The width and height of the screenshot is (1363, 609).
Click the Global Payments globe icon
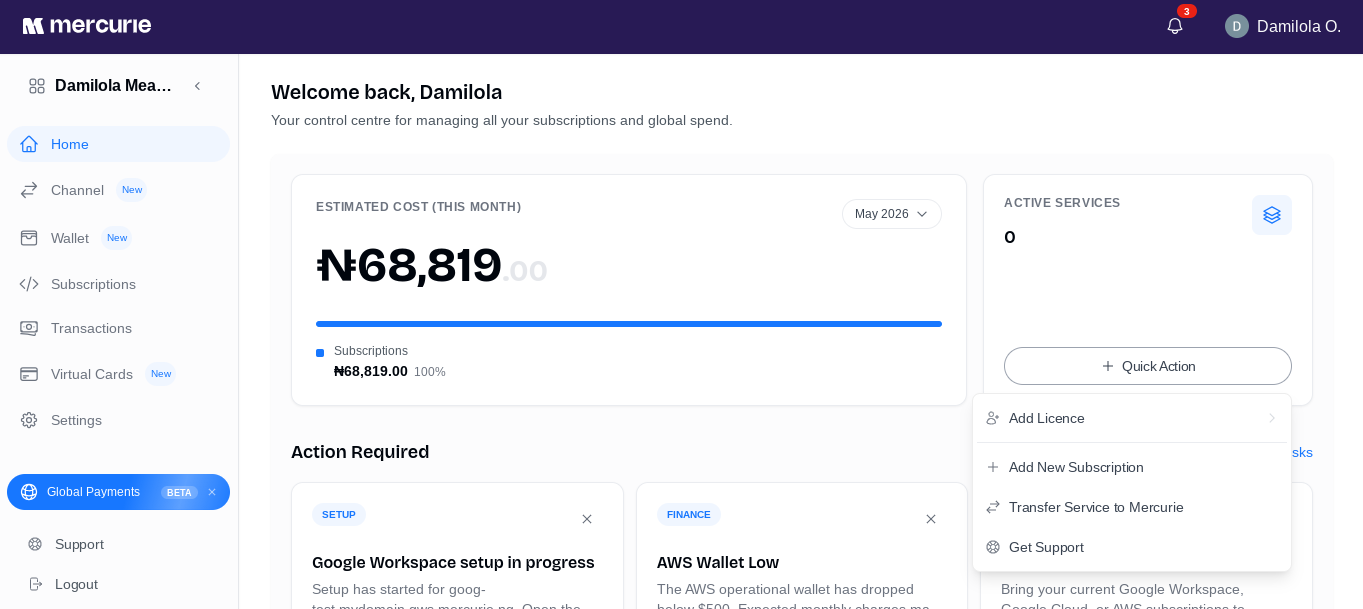coord(29,492)
